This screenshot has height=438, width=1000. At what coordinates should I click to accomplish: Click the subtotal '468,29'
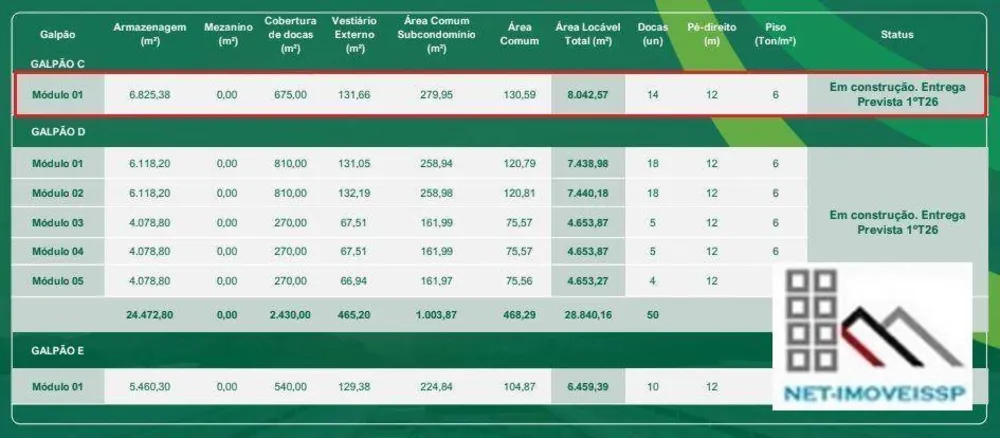pos(520,315)
